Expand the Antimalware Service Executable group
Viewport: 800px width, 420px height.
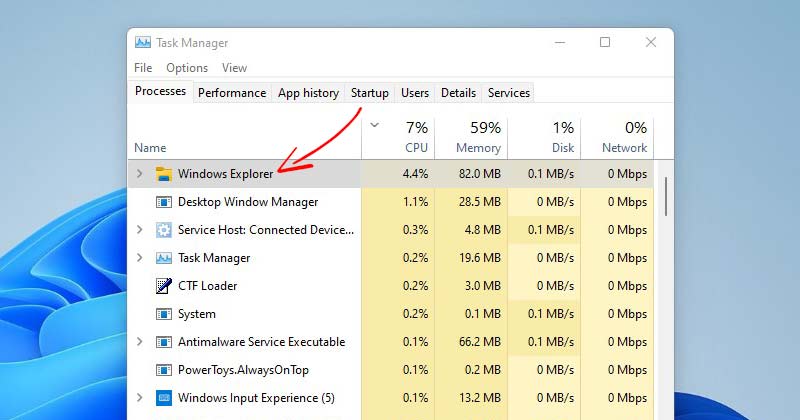pyautogui.click(x=140, y=342)
